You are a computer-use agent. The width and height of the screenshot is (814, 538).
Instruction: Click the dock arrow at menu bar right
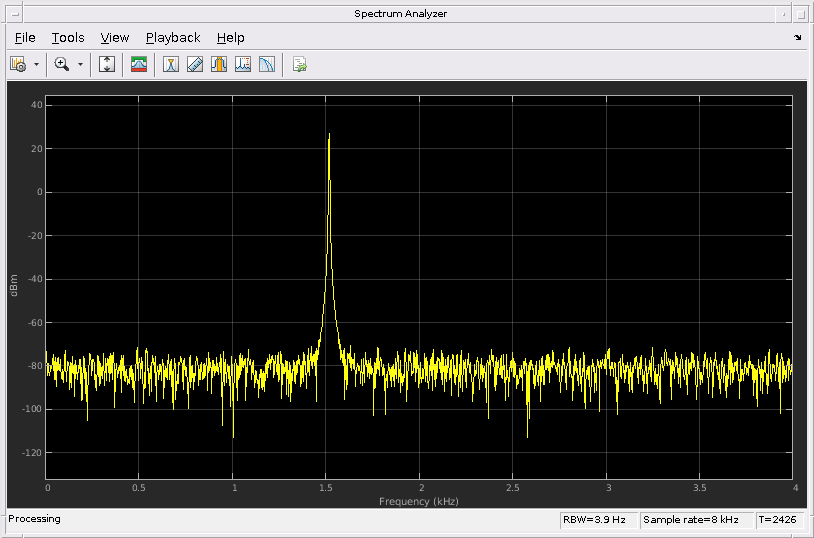click(797, 37)
